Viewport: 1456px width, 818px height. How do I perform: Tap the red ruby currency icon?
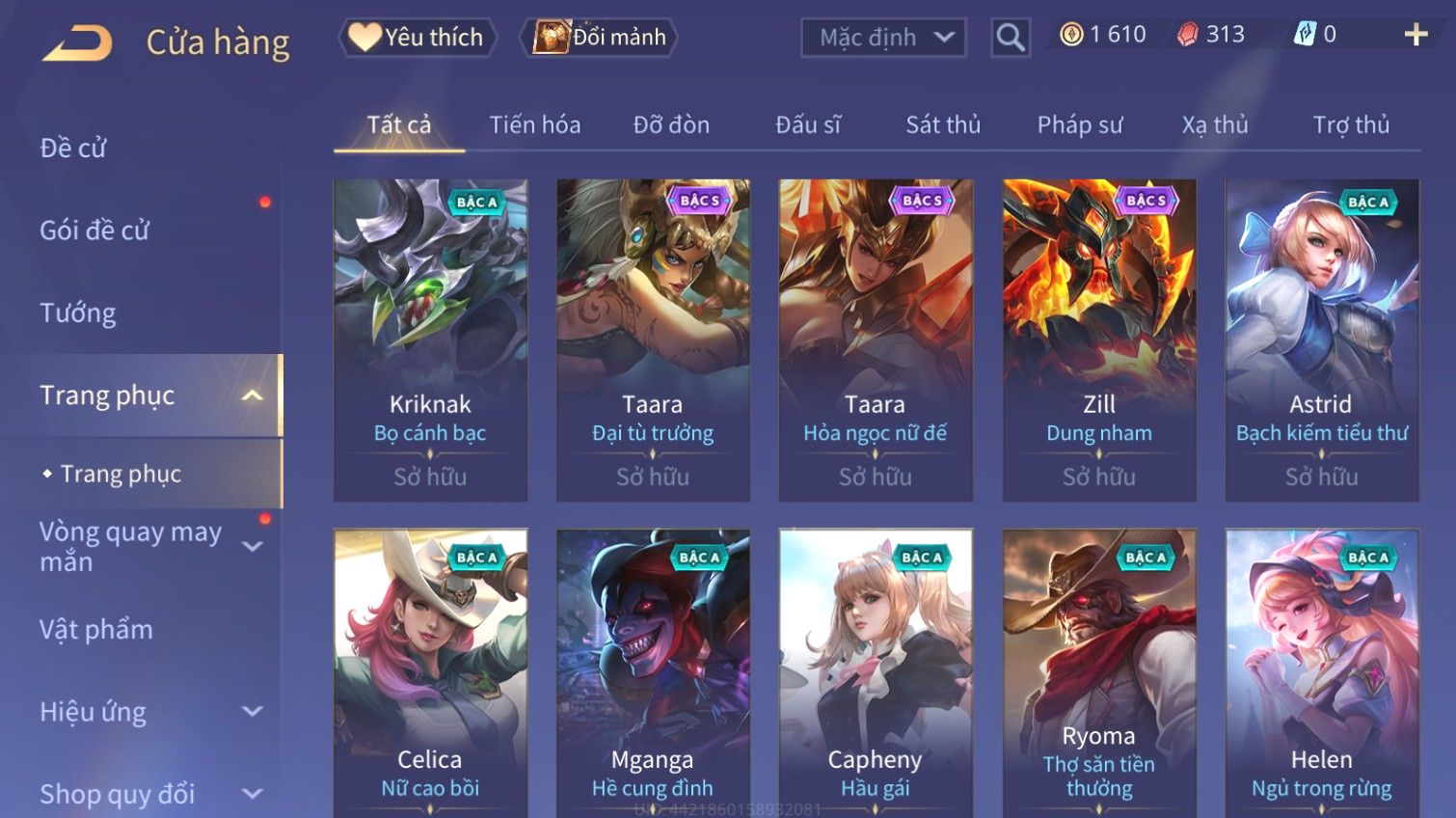click(x=1187, y=35)
